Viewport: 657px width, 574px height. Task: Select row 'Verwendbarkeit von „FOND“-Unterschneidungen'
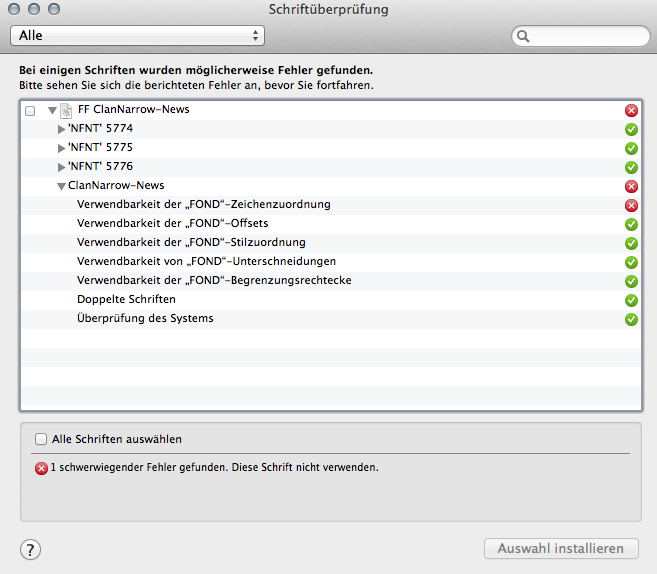pyautogui.click(x=331, y=261)
